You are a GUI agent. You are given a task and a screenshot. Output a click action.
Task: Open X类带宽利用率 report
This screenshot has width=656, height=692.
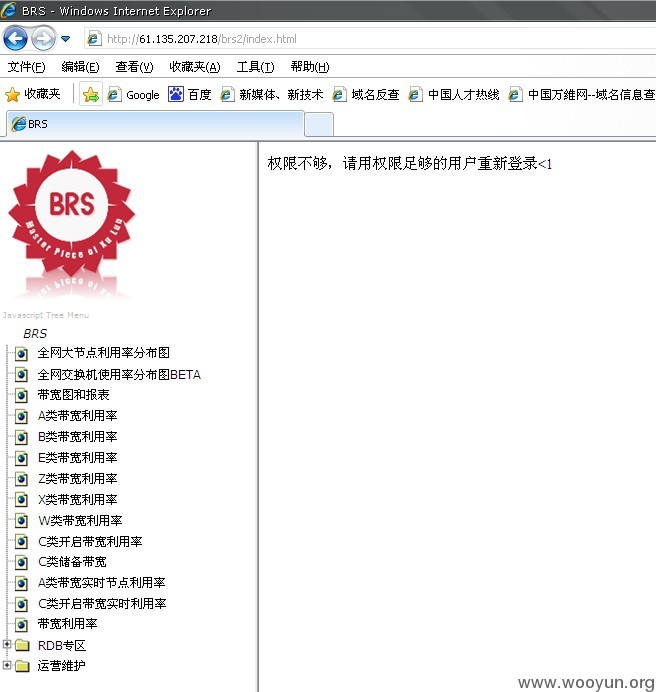[78, 500]
